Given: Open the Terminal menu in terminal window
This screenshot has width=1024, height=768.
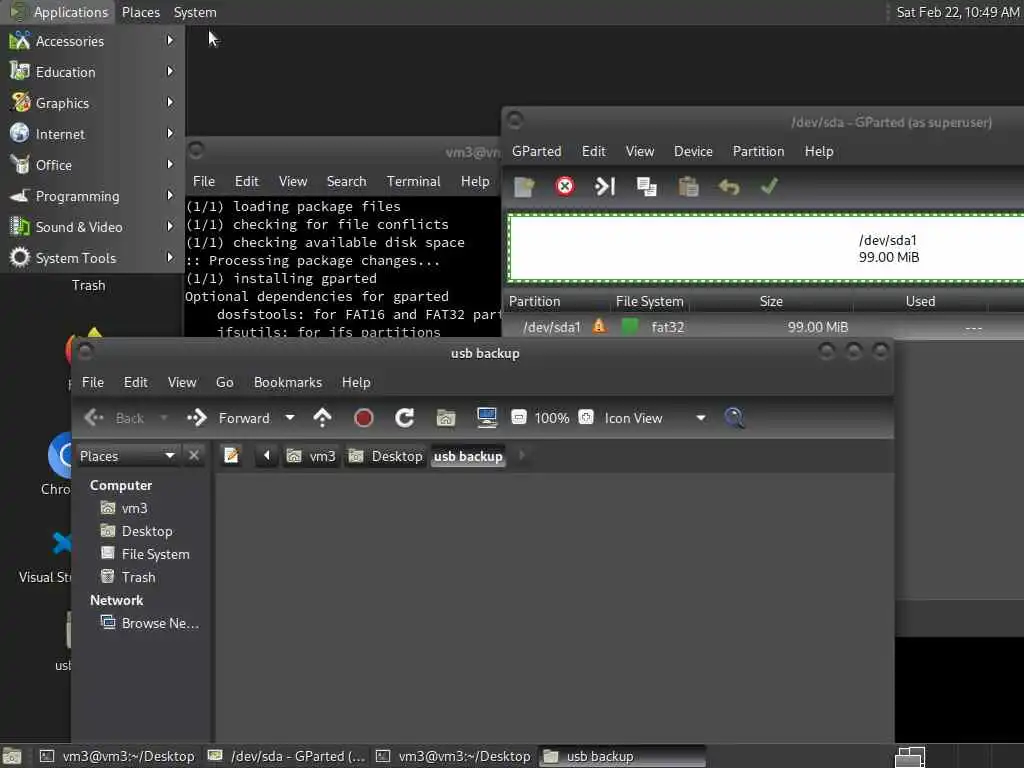Looking at the screenshot, I should pyautogui.click(x=413, y=181).
